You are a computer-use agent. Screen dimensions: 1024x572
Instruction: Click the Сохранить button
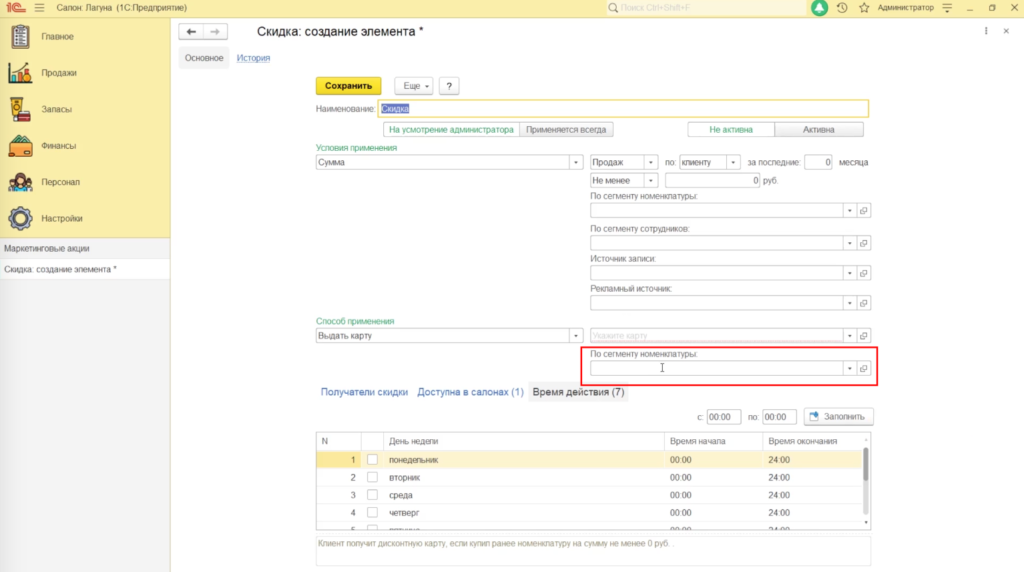[x=348, y=86]
